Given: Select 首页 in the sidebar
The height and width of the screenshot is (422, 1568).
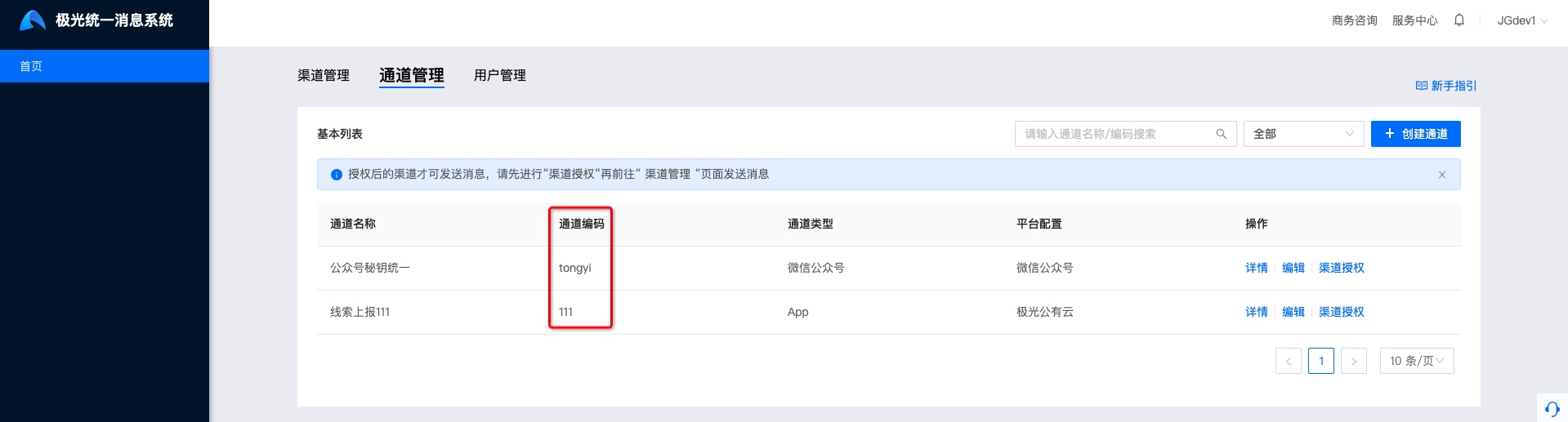Looking at the screenshot, I should point(105,66).
